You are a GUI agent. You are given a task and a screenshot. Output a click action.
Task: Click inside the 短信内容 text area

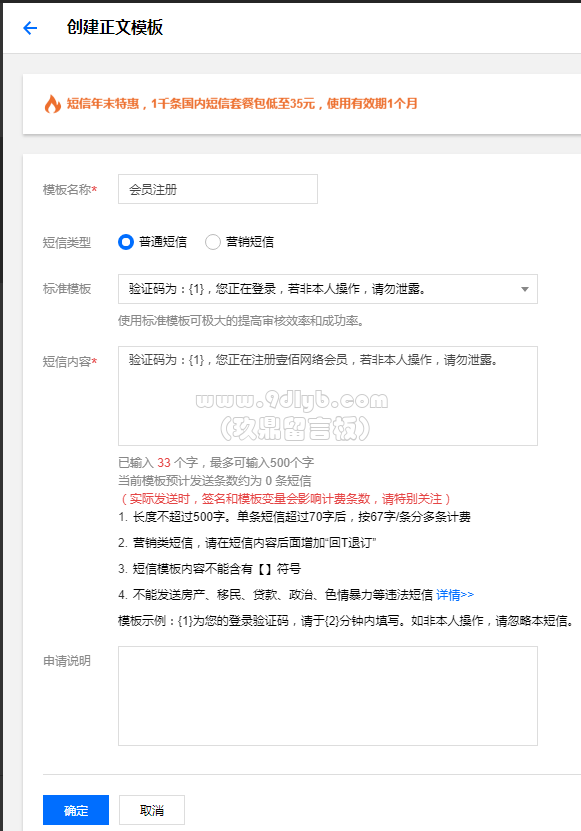click(x=328, y=396)
